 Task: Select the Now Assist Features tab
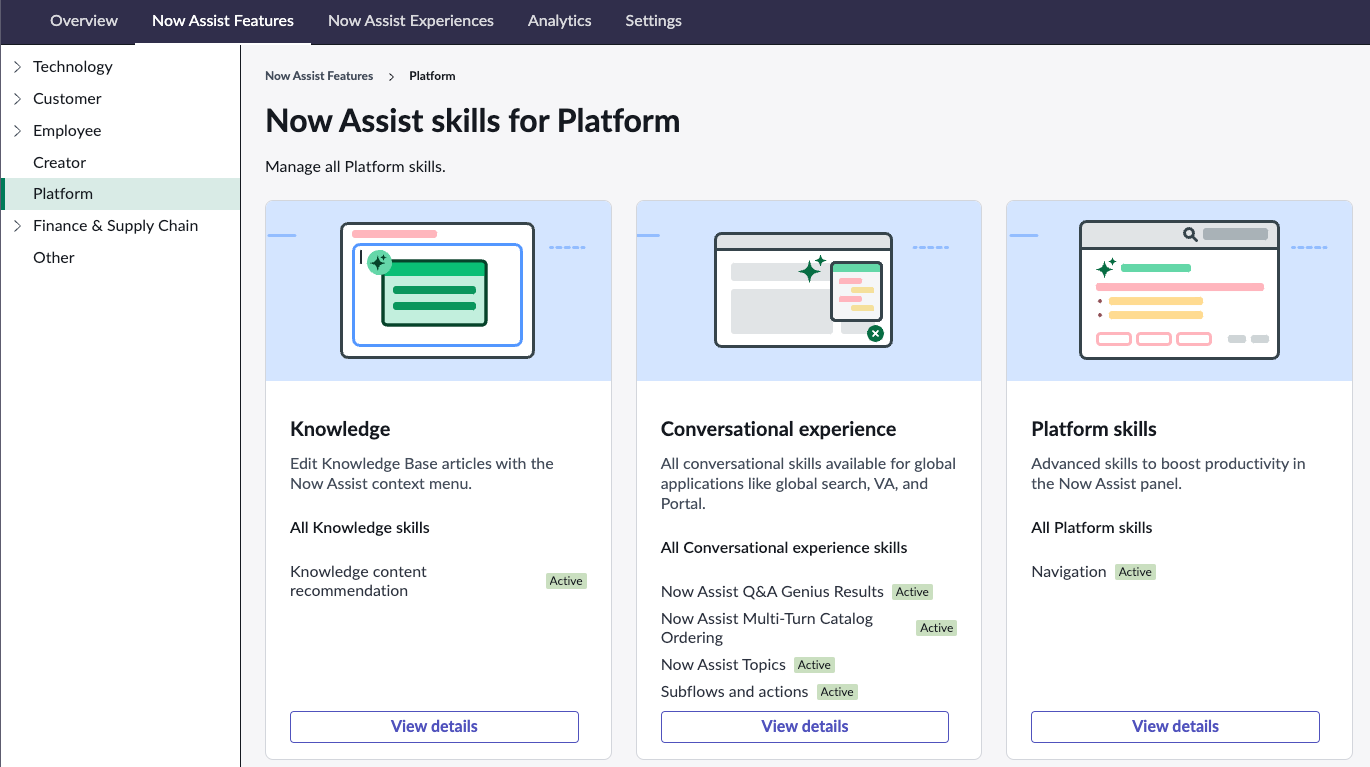(x=223, y=21)
